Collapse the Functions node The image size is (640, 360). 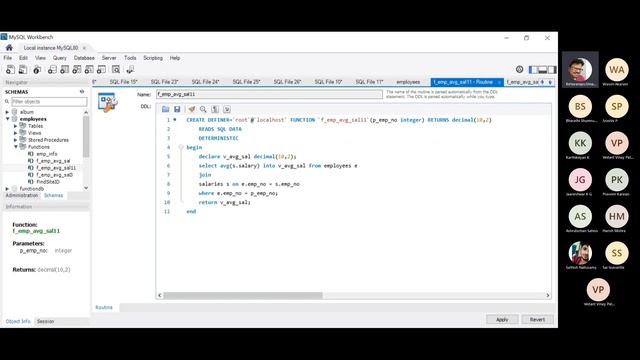[16, 147]
